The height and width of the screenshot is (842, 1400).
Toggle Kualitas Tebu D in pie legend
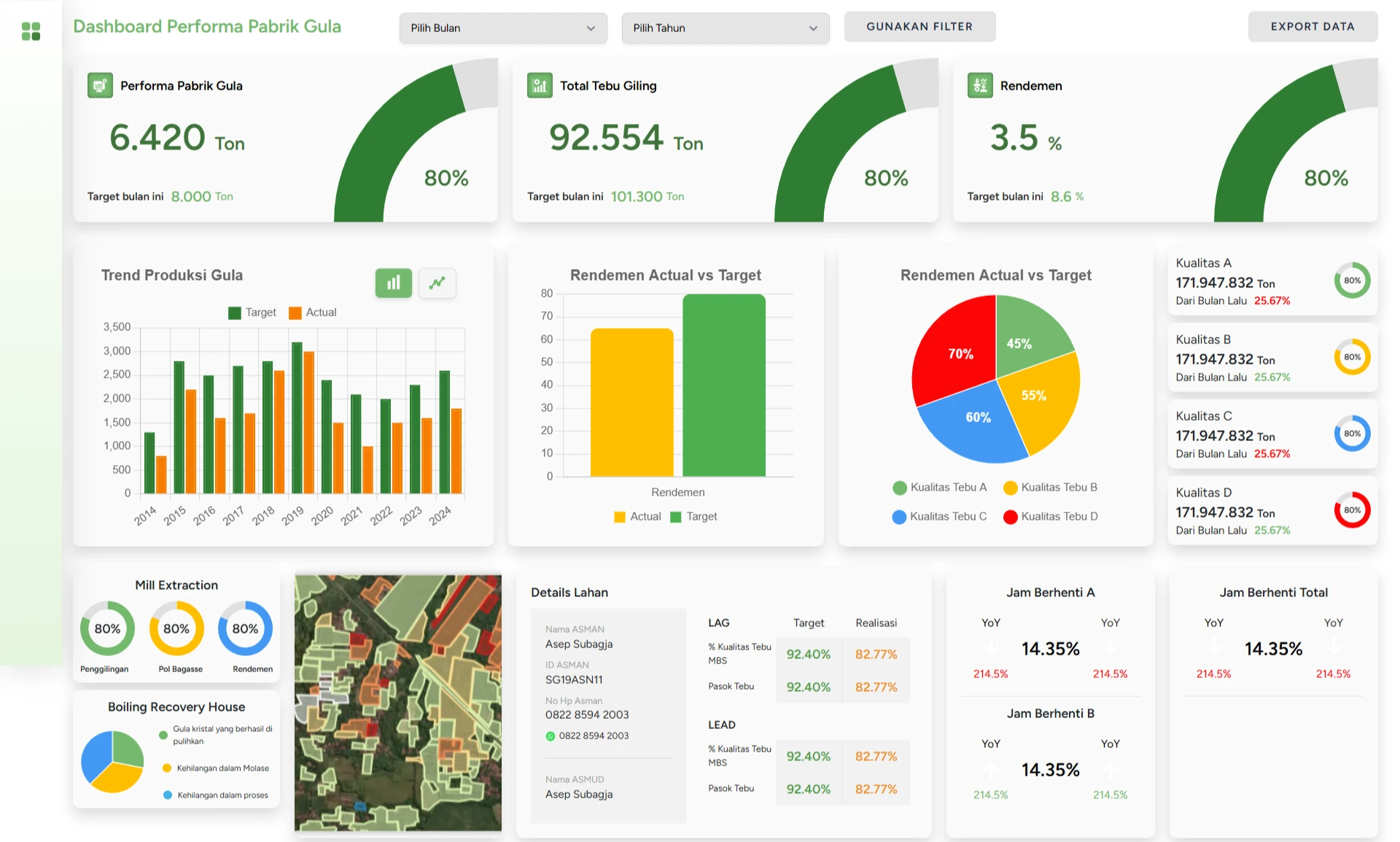point(1050,516)
